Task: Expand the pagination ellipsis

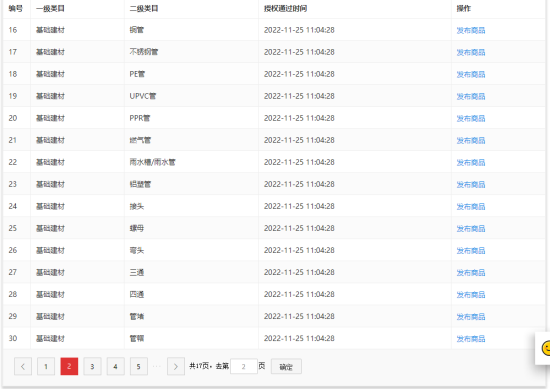Action: click(157, 367)
